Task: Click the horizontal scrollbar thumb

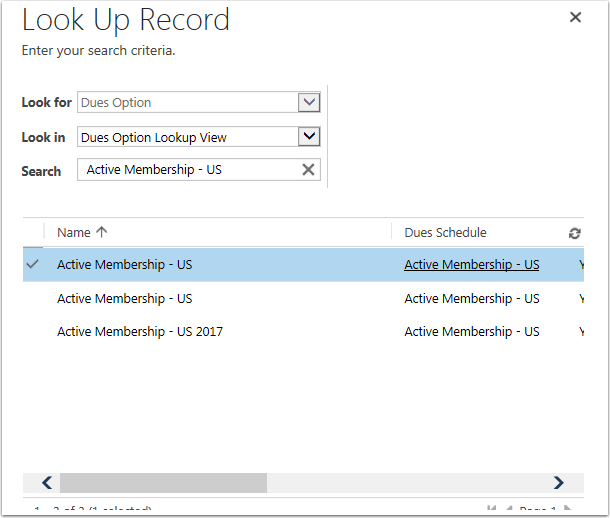Action: [163, 483]
